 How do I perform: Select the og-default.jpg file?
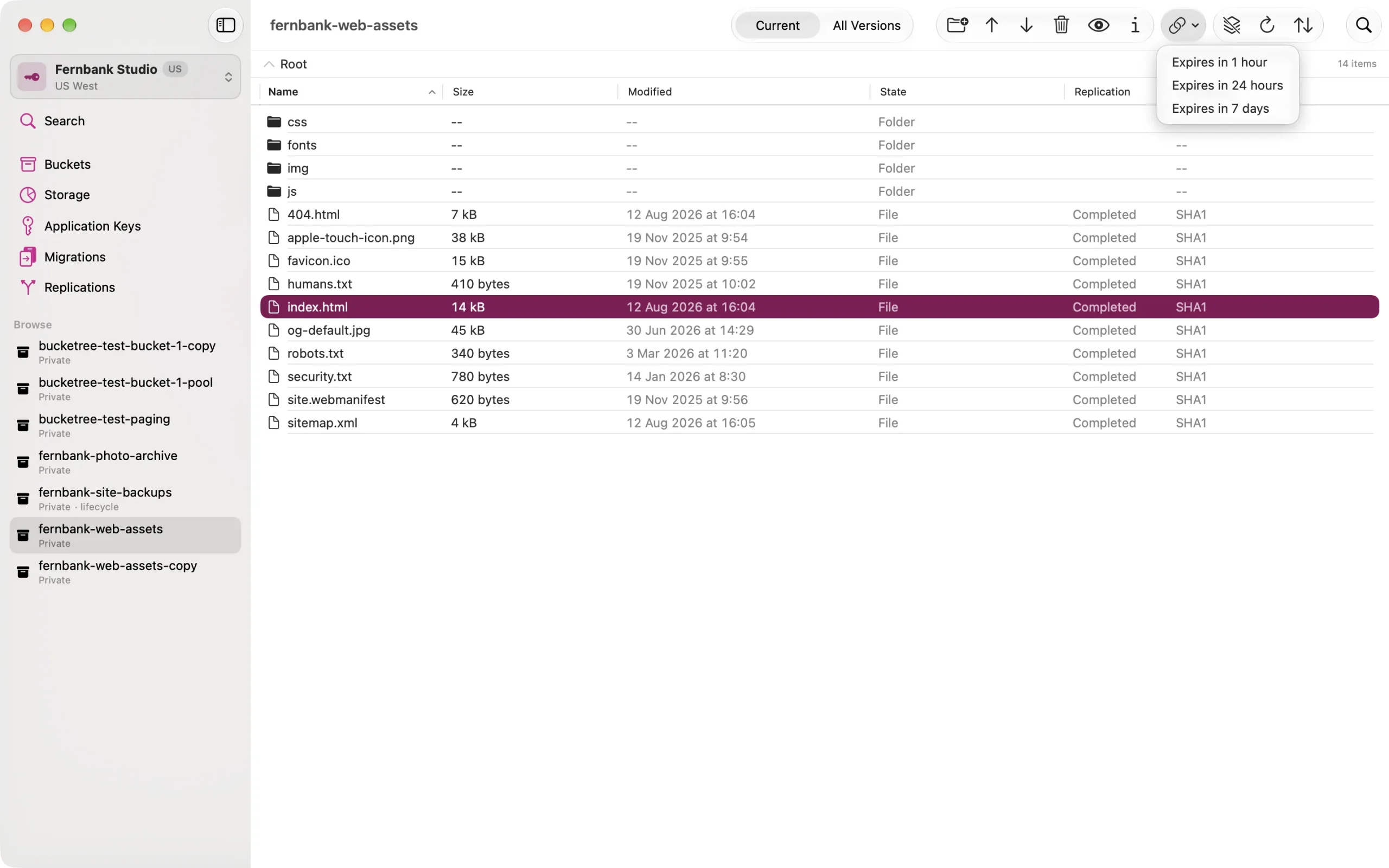point(819,330)
